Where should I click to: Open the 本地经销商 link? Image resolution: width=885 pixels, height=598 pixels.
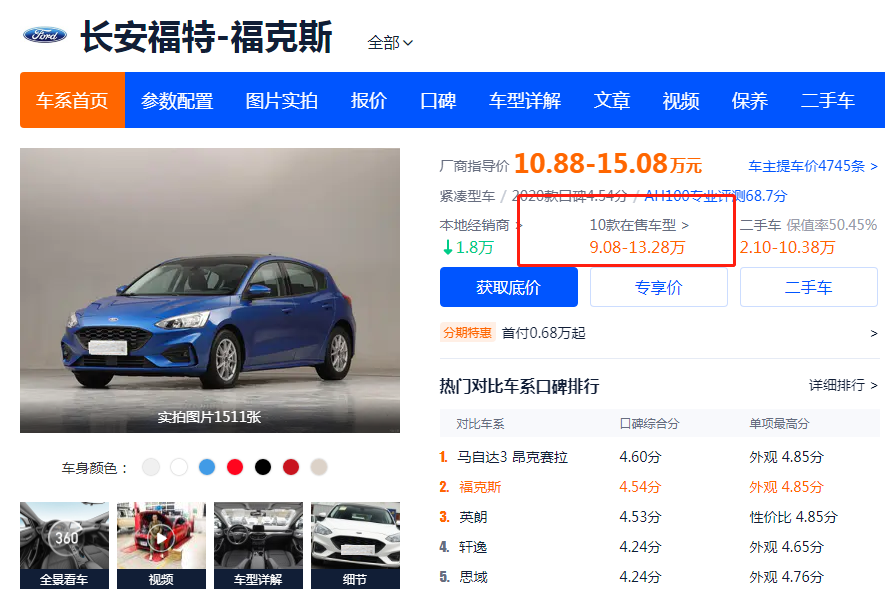tap(481, 225)
